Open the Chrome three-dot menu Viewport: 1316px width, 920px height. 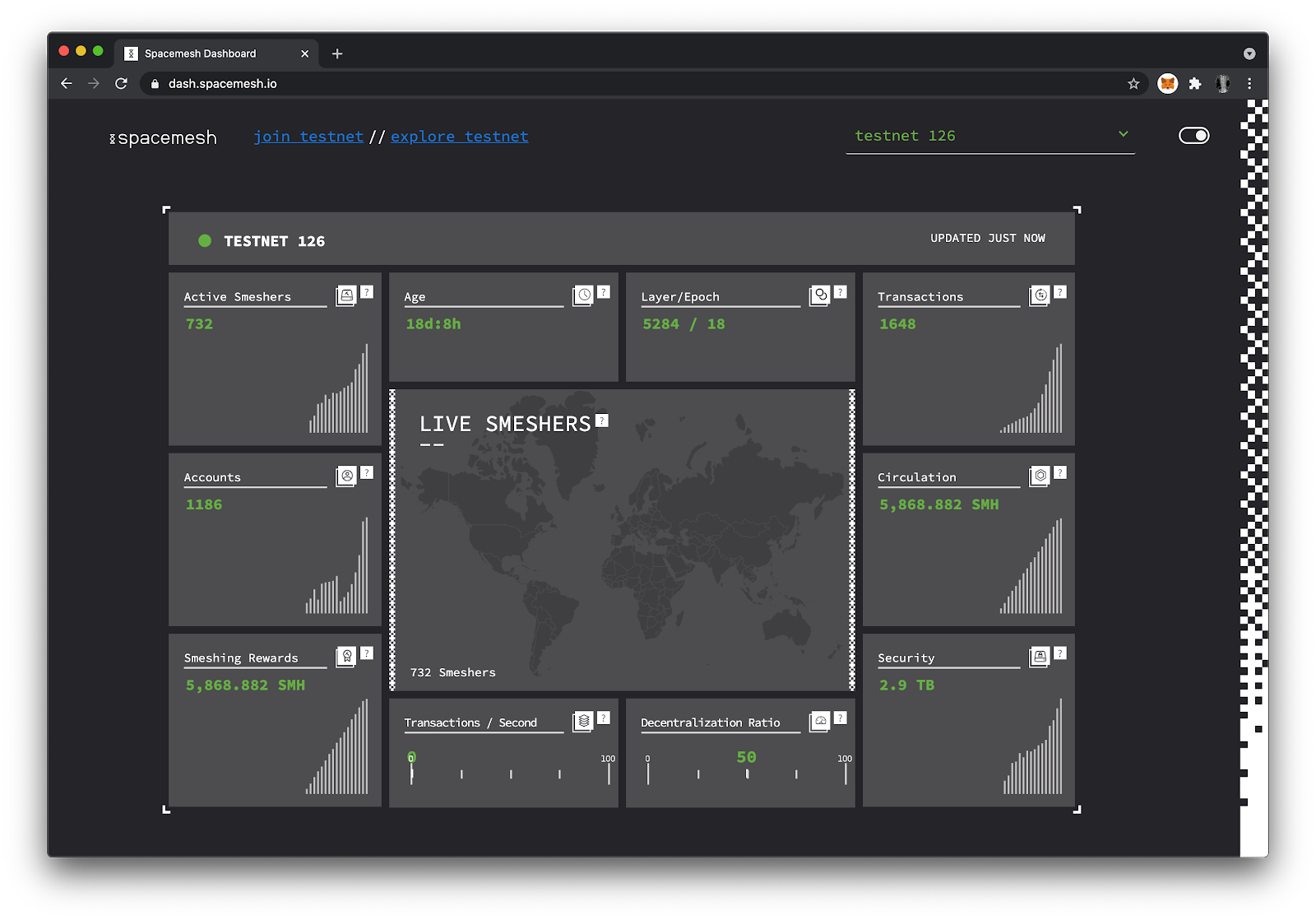1249,83
